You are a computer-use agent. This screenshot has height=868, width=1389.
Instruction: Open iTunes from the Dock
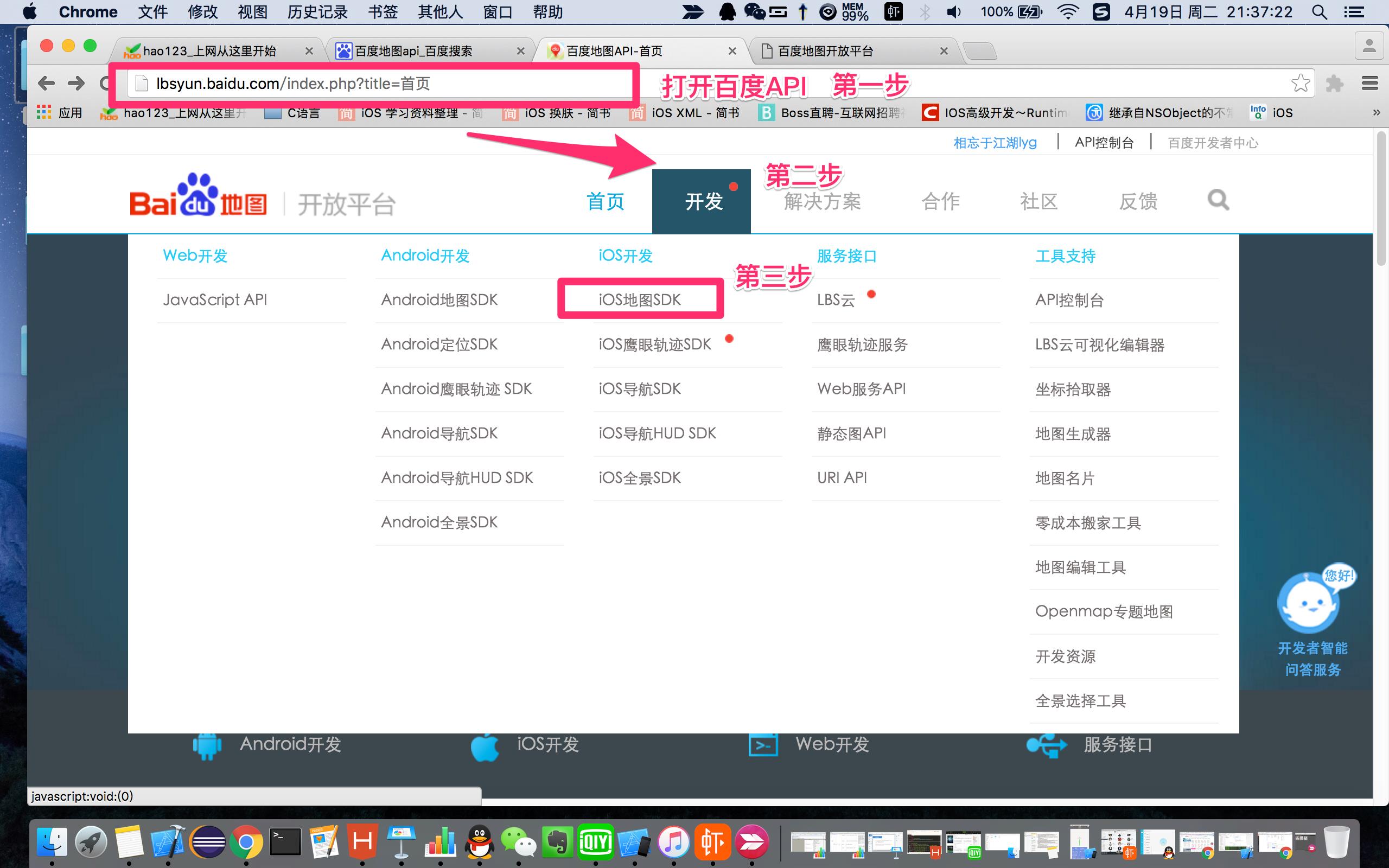pyautogui.click(x=673, y=843)
